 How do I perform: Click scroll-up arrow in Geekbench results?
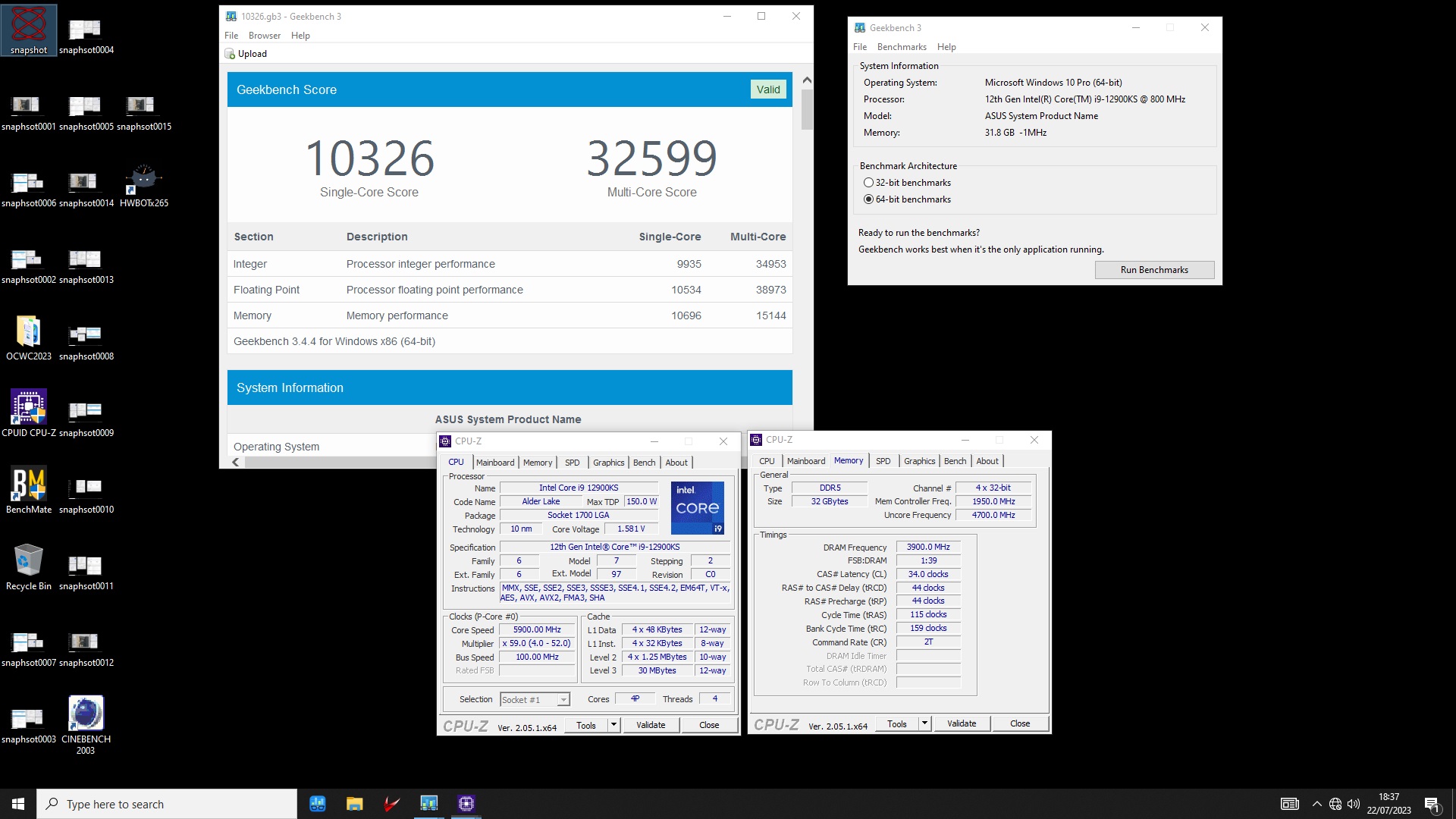[807, 80]
